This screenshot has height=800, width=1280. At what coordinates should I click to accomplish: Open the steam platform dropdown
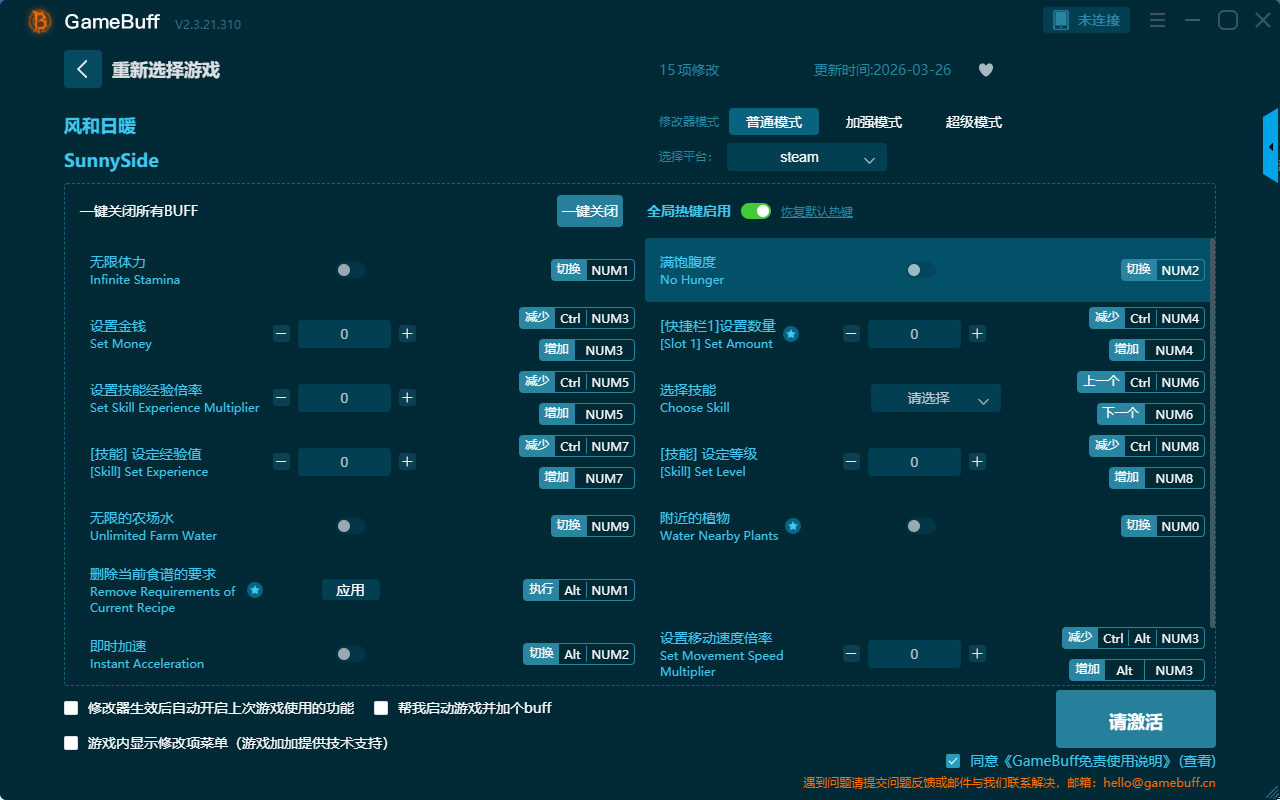click(x=806, y=157)
